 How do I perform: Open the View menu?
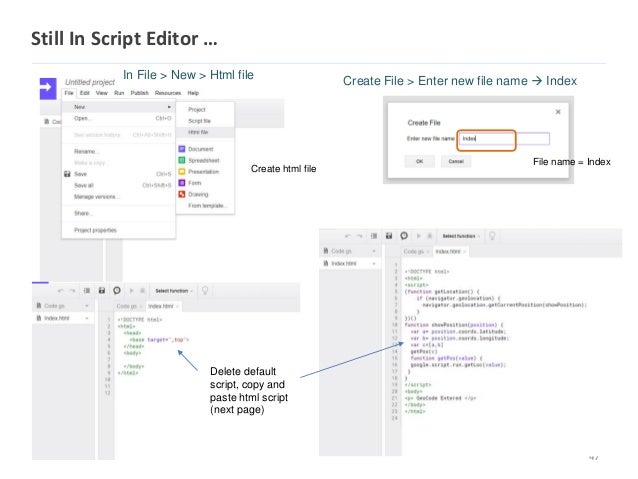102,93
